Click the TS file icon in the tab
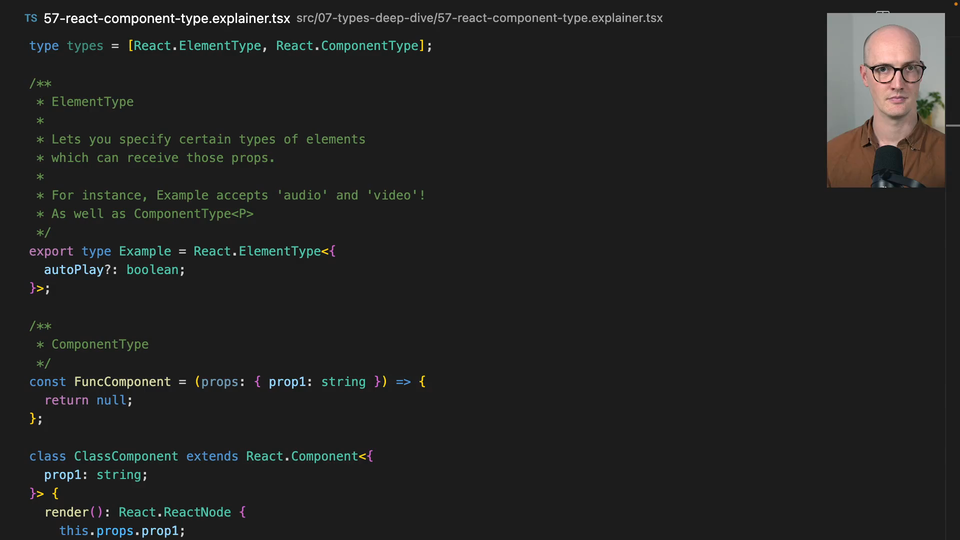Image resolution: width=960 pixels, height=540 pixels. click(x=31, y=19)
